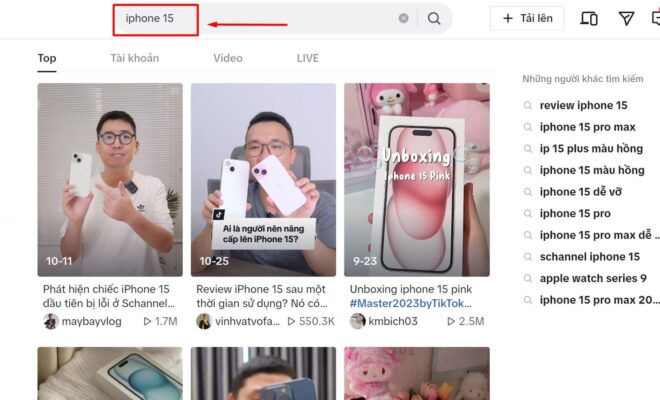Open the pink plush toy video thumbnail

pyautogui.click(x=417, y=373)
